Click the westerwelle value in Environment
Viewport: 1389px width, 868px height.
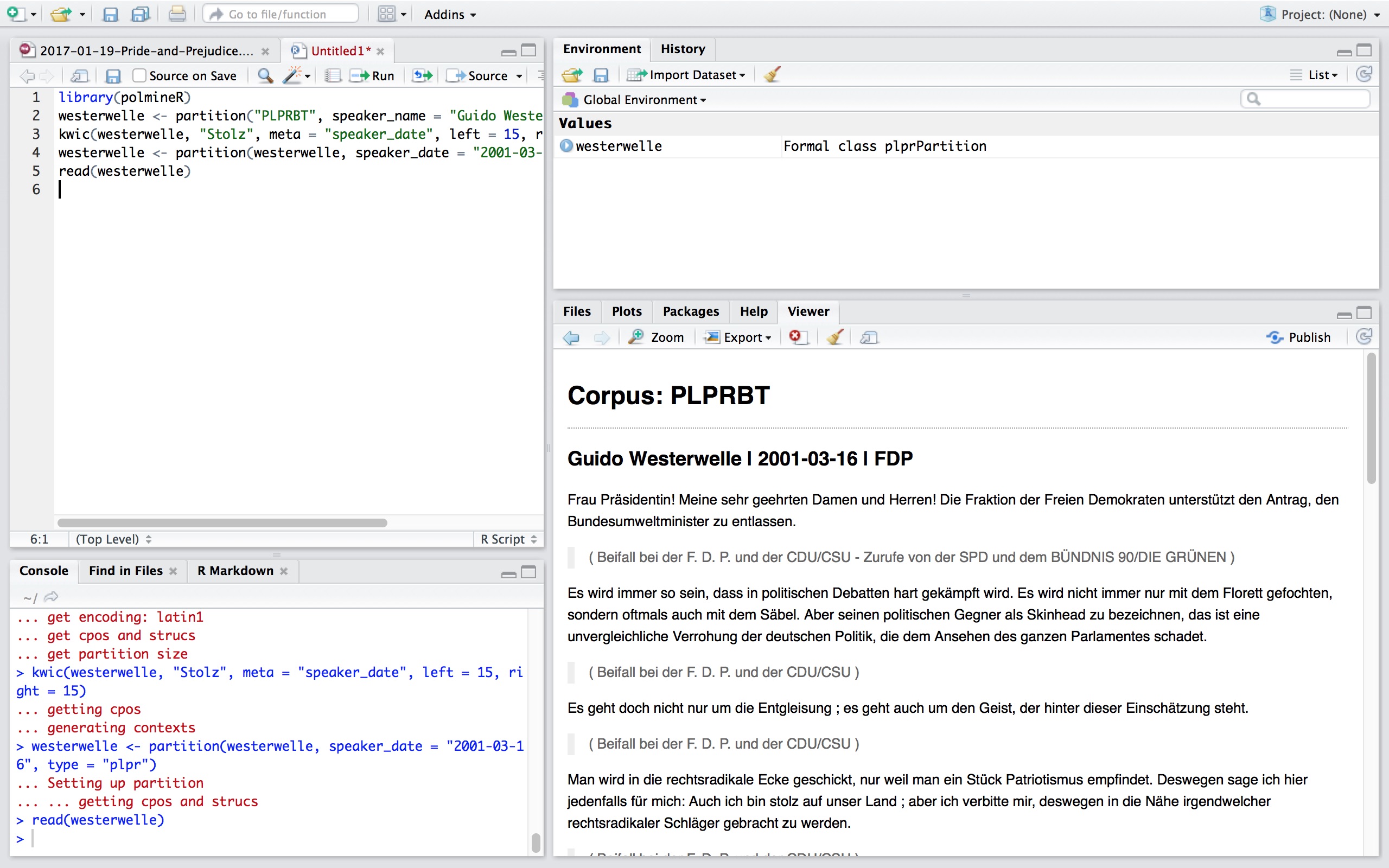click(618, 146)
